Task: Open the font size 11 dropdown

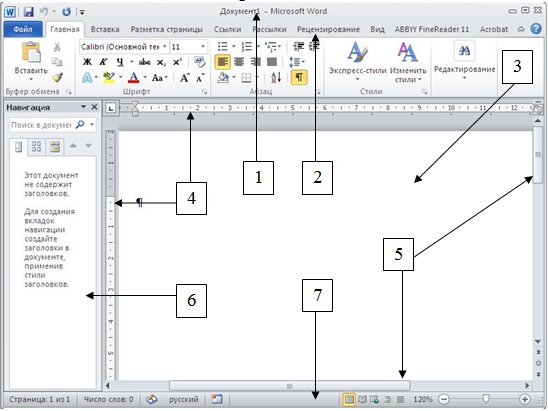Action: (189, 46)
